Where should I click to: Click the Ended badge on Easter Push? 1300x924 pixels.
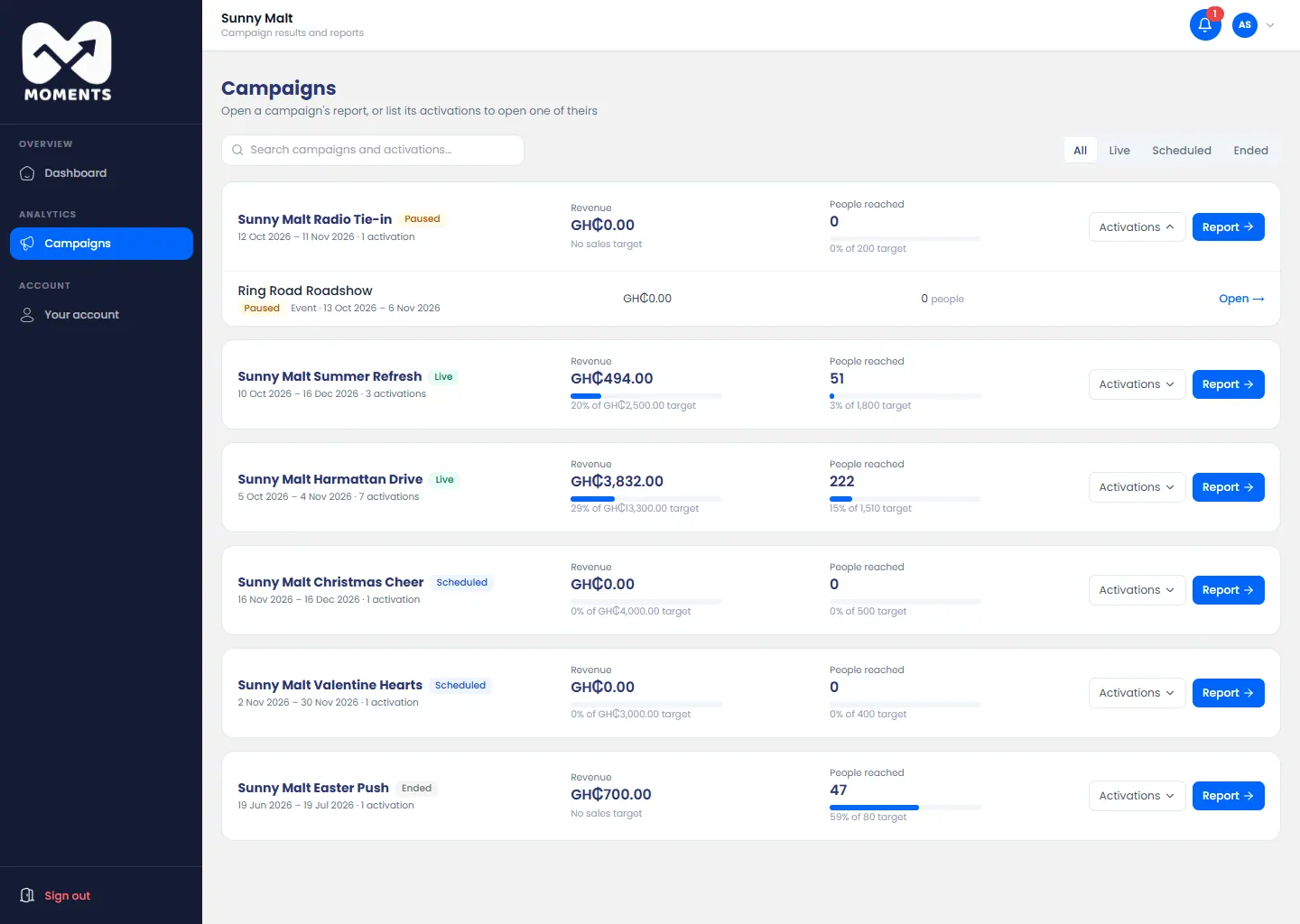pyautogui.click(x=416, y=789)
